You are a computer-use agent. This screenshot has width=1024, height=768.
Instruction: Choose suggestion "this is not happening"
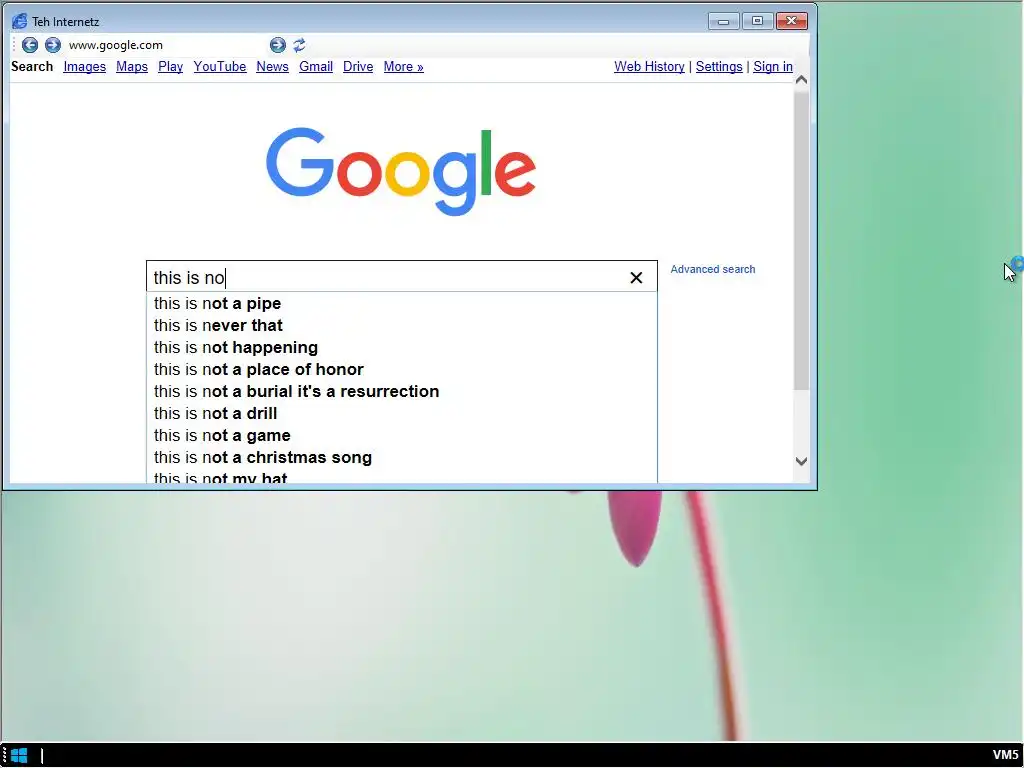(x=402, y=347)
